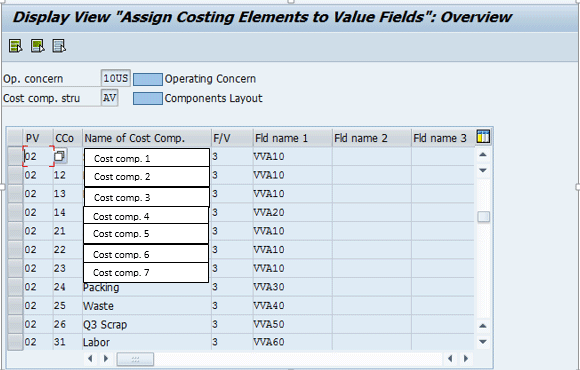The height and width of the screenshot is (370, 580).
Task: Open the table column settings icon
Action: pyautogui.click(x=483, y=137)
